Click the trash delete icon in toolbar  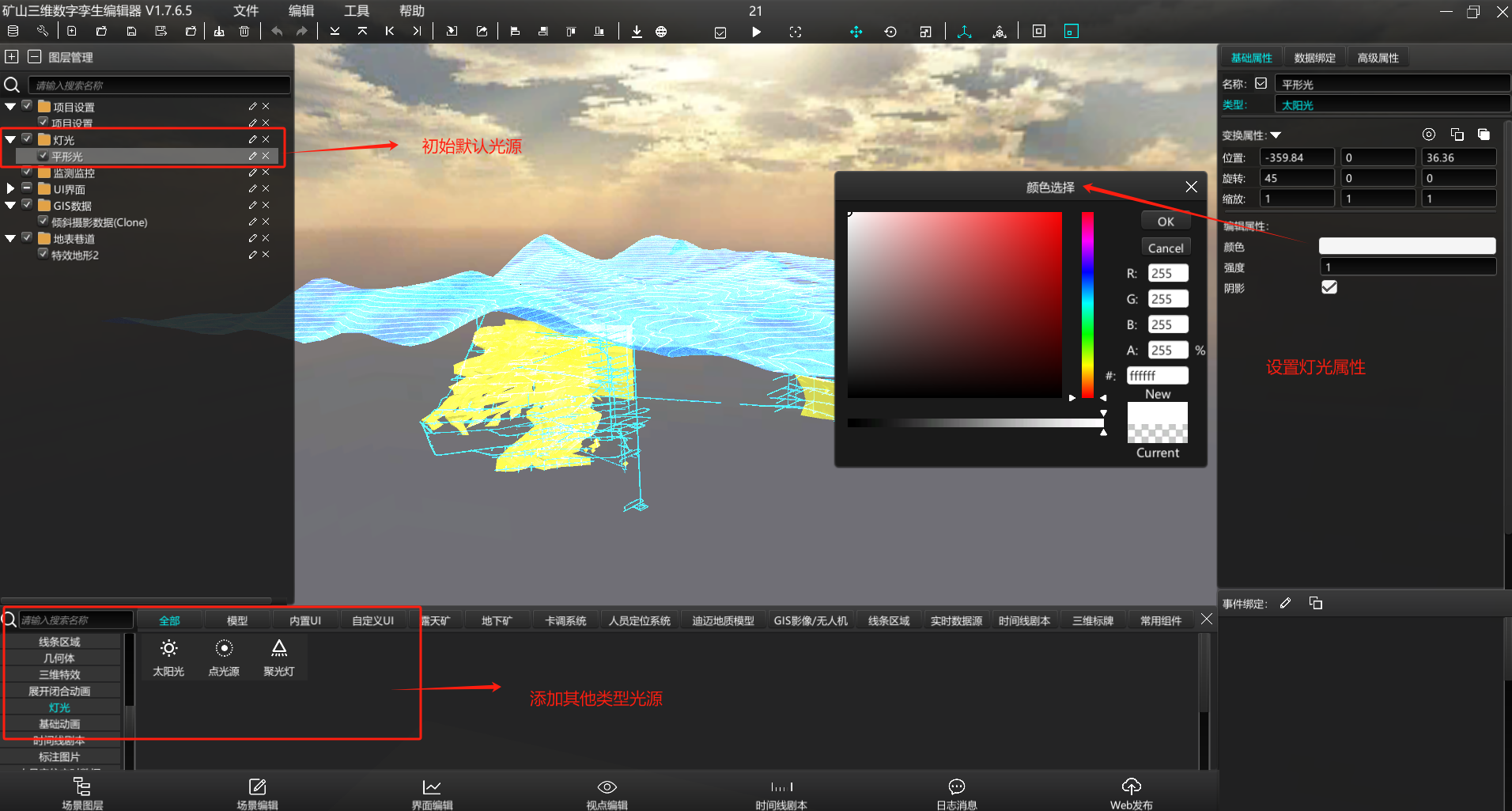pyautogui.click(x=244, y=31)
